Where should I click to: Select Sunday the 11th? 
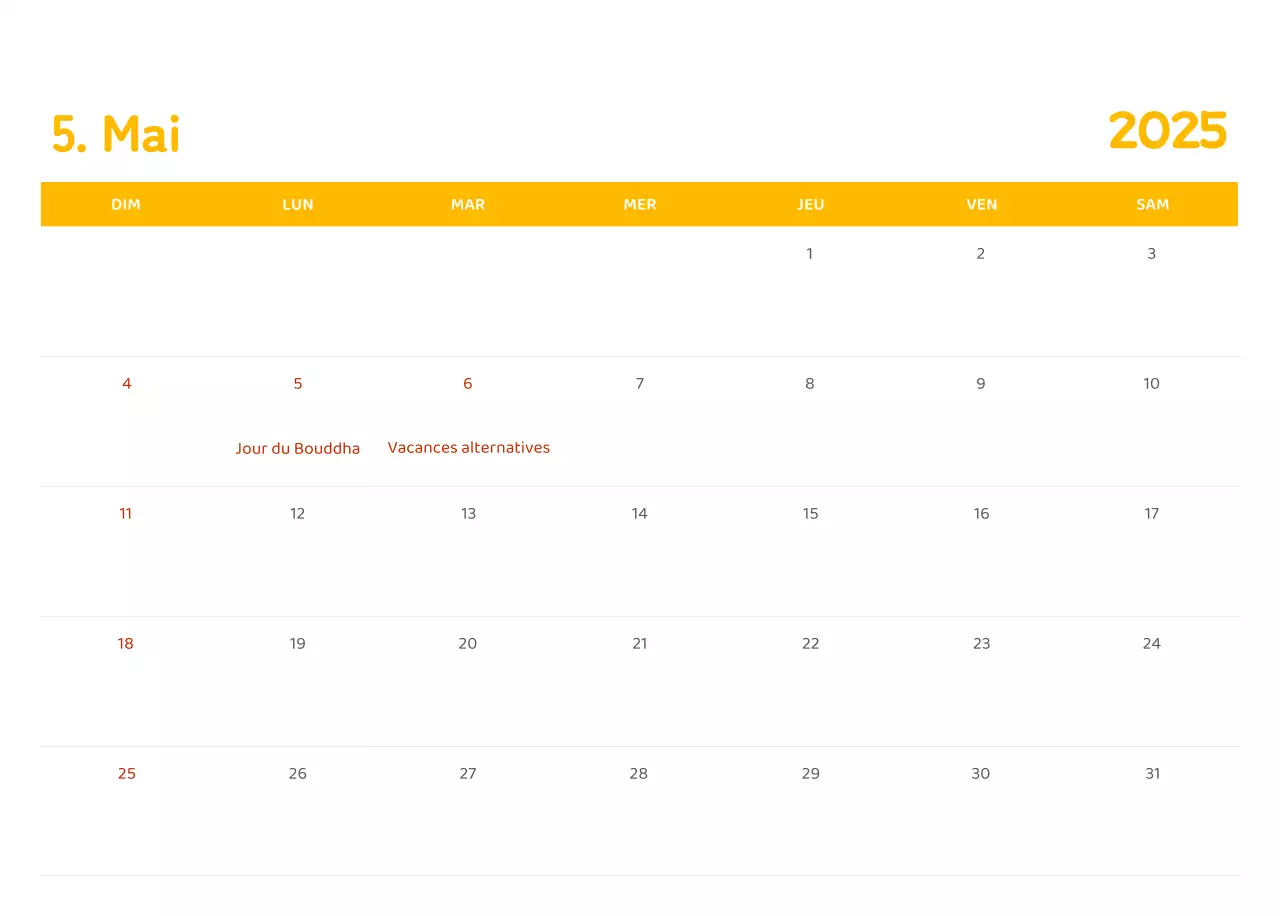click(126, 513)
